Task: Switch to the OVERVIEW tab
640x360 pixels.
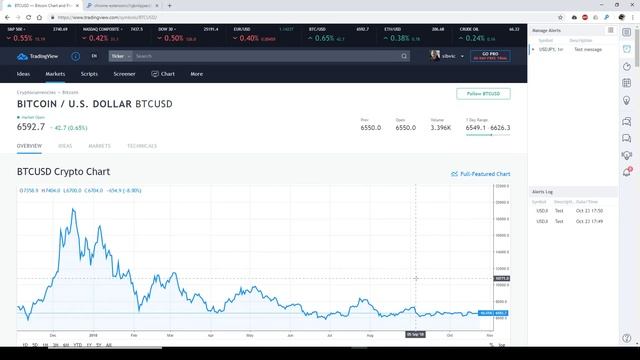Action: click(x=29, y=146)
